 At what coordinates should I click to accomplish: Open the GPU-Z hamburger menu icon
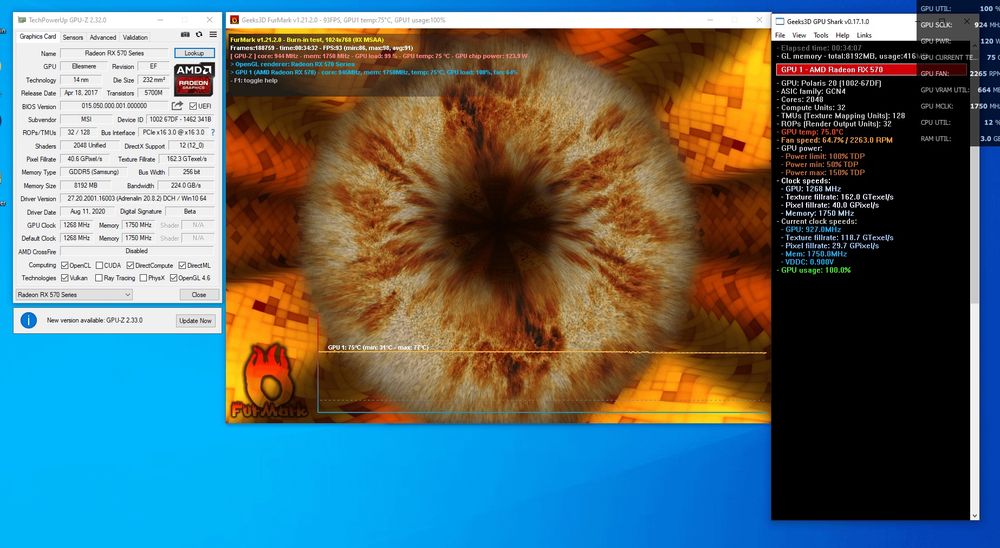pyautogui.click(x=213, y=34)
